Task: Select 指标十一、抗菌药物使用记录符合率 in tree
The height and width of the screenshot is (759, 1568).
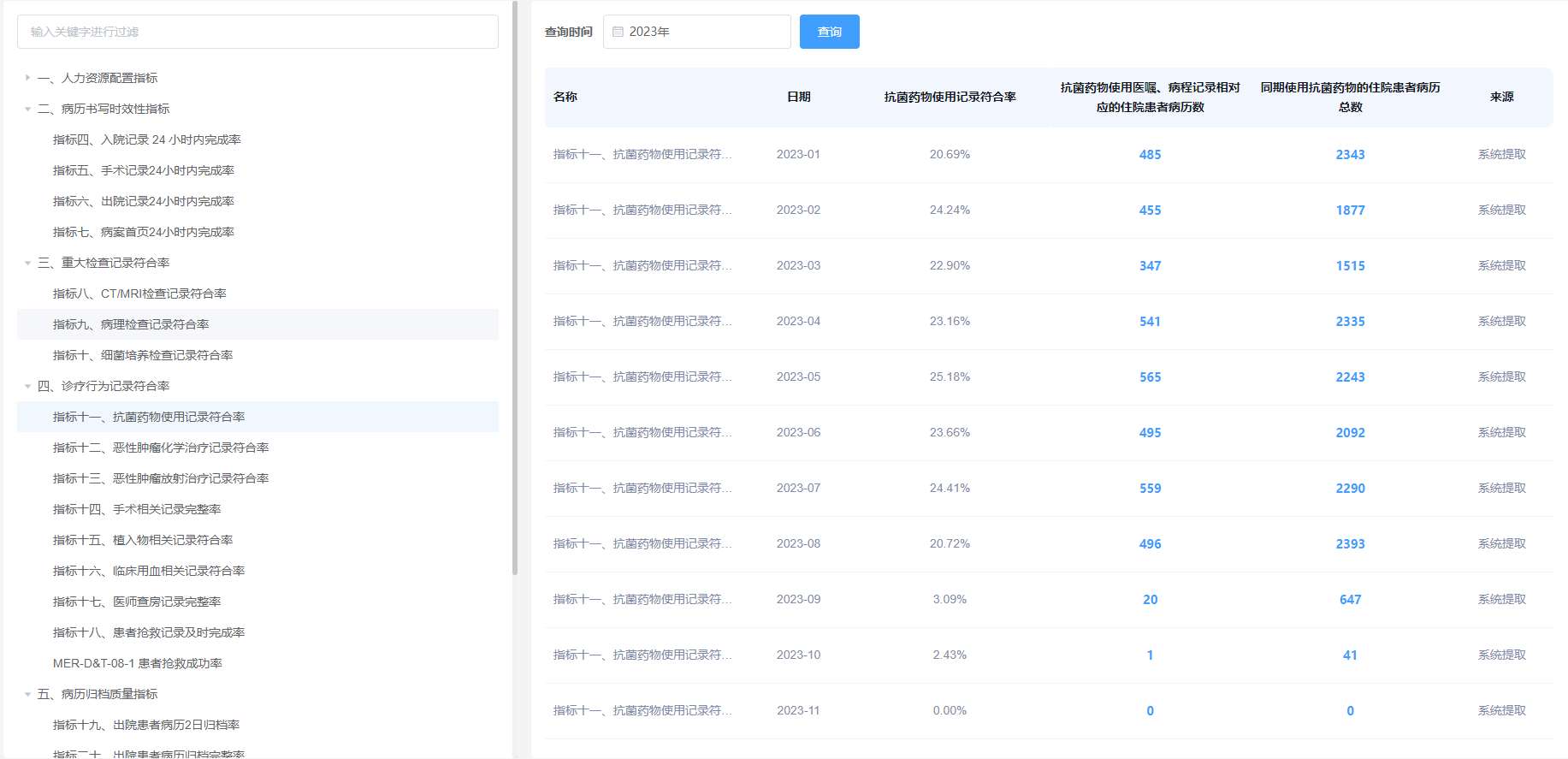Action: pos(149,417)
